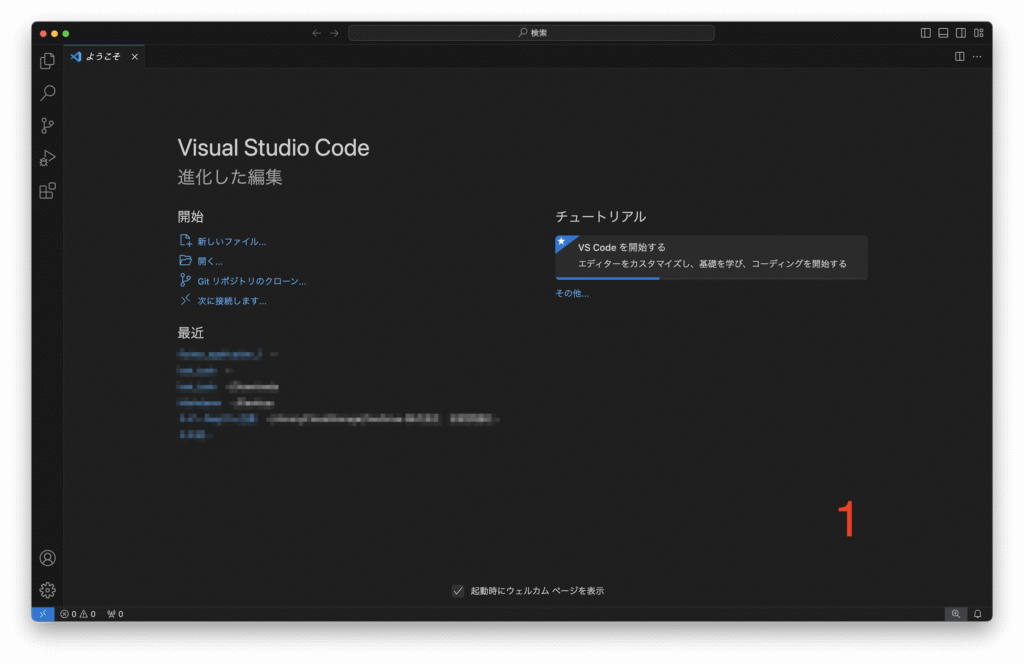Click Git リポジトリのクローン... link
This screenshot has height=663, width=1024.
pos(251,282)
